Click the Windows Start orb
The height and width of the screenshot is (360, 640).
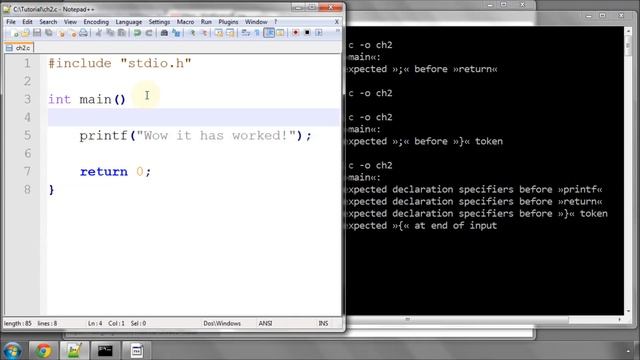pyautogui.click(x=12, y=351)
